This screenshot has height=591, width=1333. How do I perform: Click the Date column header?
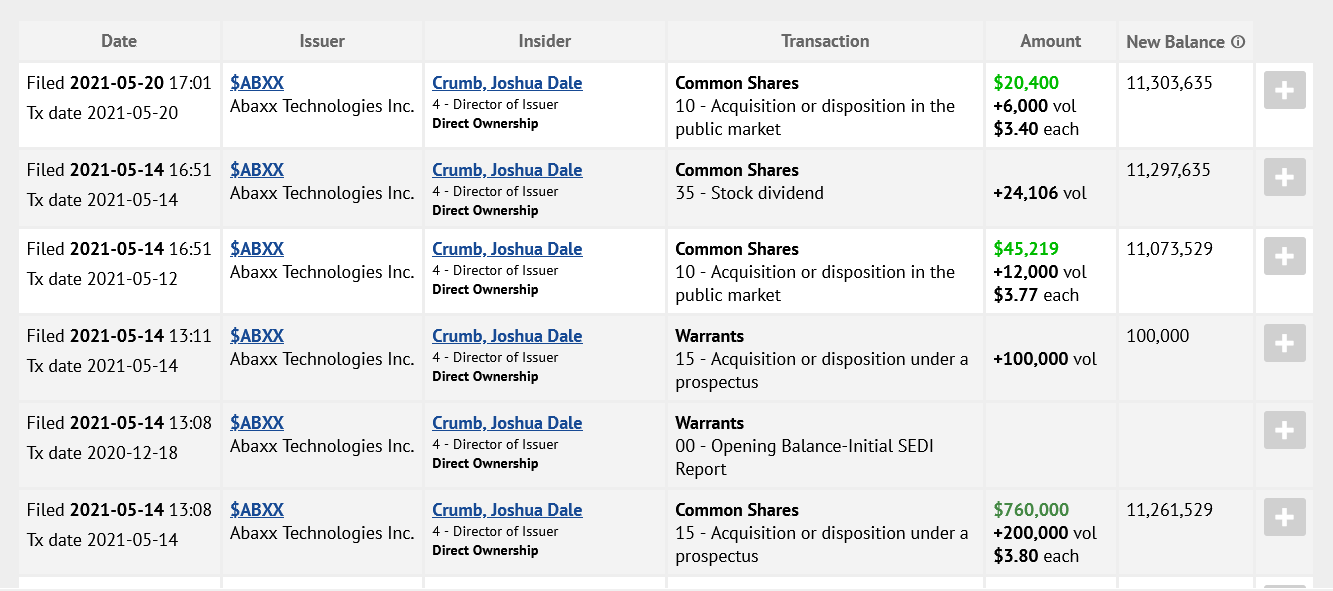119,41
